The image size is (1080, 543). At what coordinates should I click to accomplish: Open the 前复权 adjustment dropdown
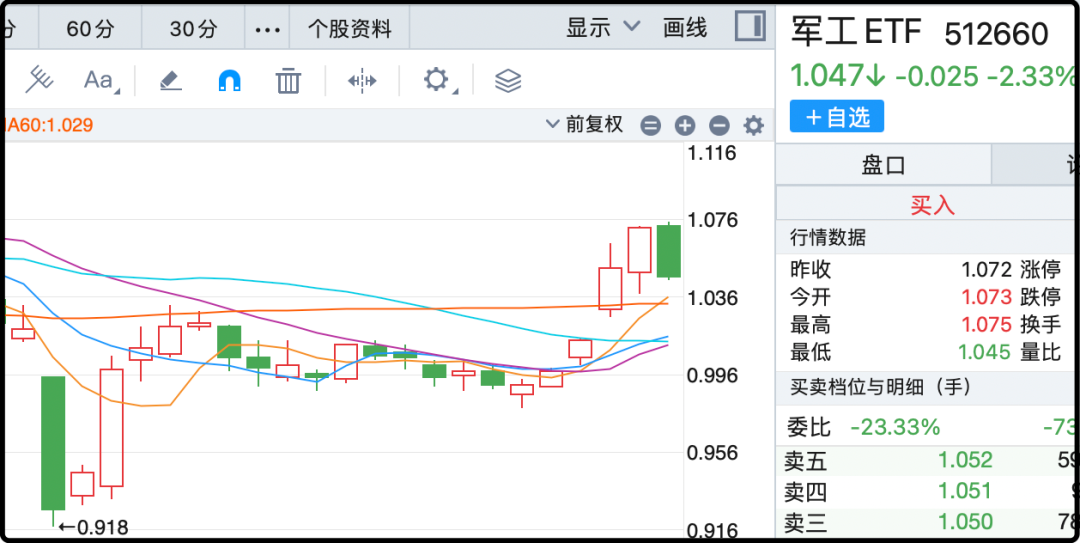[x=585, y=125]
